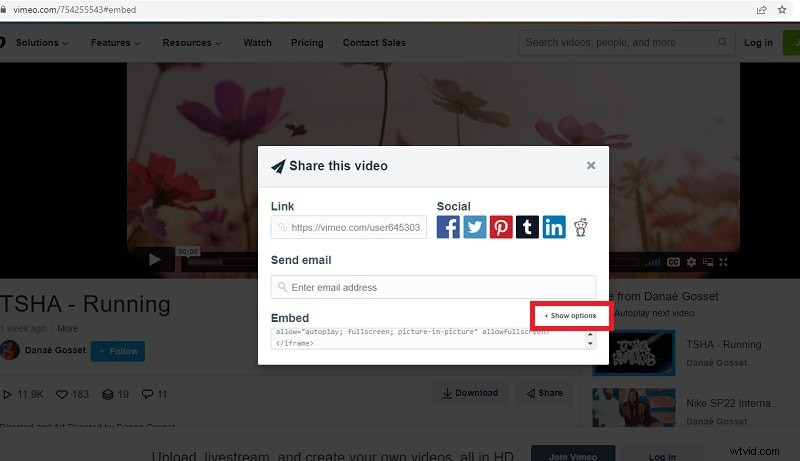Image resolution: width=800 pixels, height=461 pixels.
Task: Click Log in in the header
Action: point(758,43)
